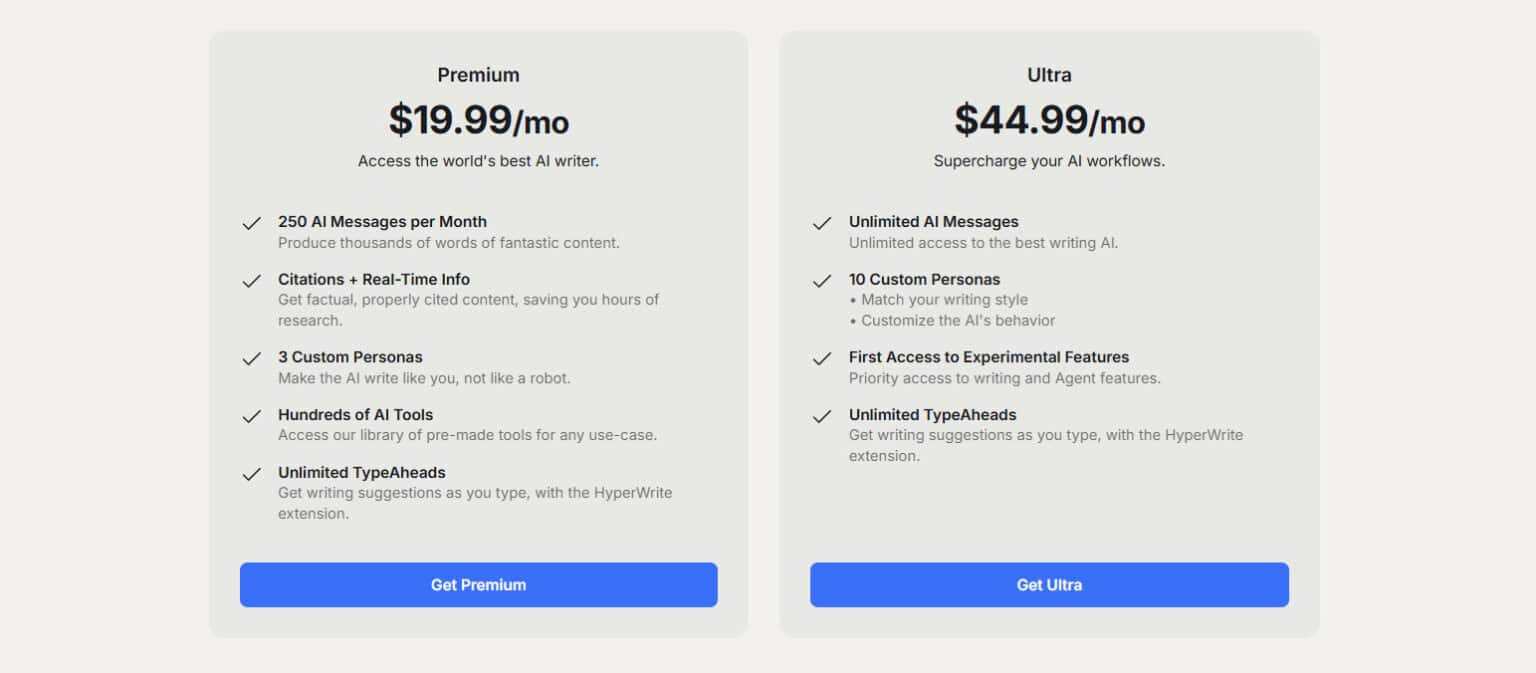1536x673 pixels.
Task: Click checkmark next to First Access to Experimental Features
Action: [x=822, y=358]
